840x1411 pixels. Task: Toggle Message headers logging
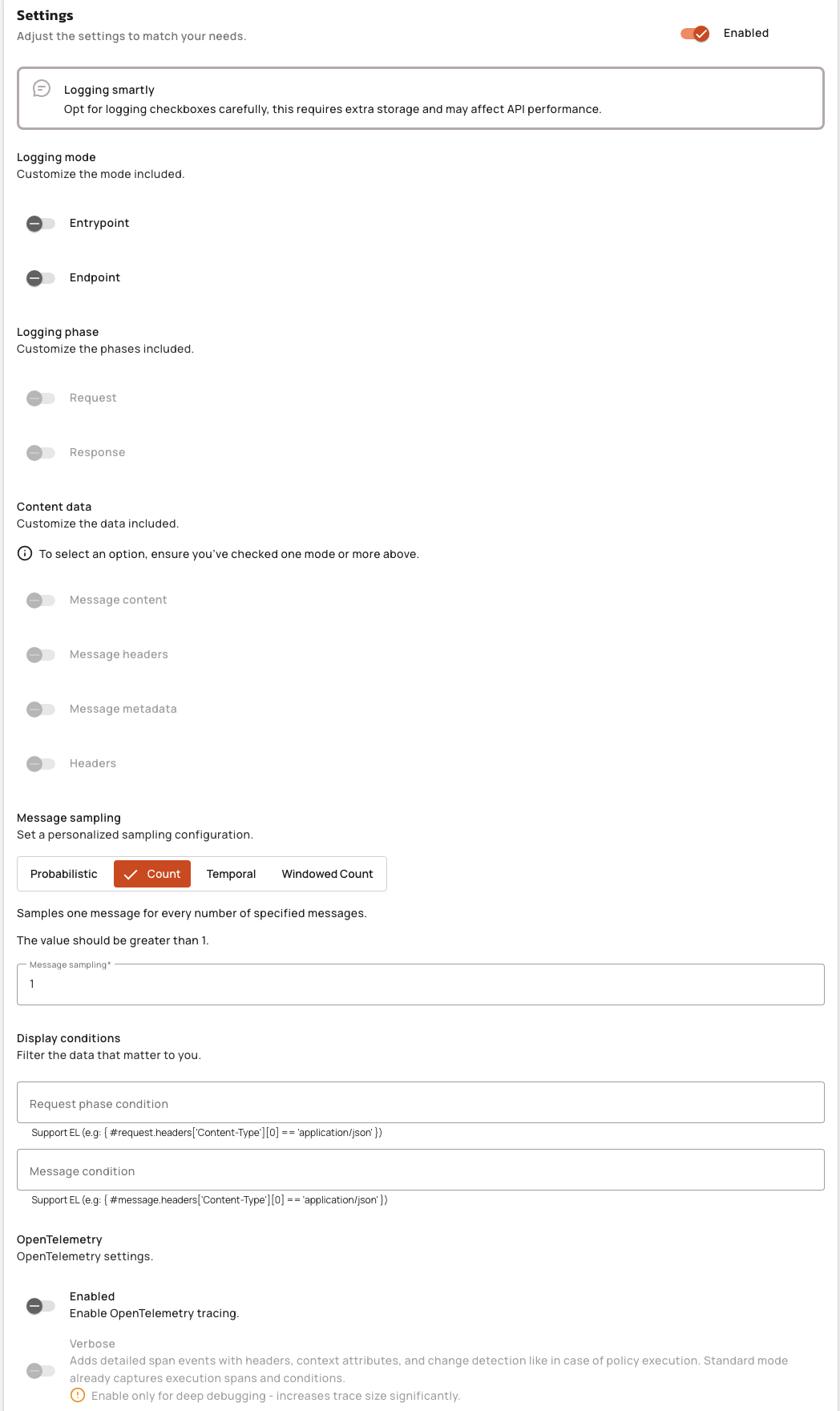pyautogui.click(x=40, y=655)
